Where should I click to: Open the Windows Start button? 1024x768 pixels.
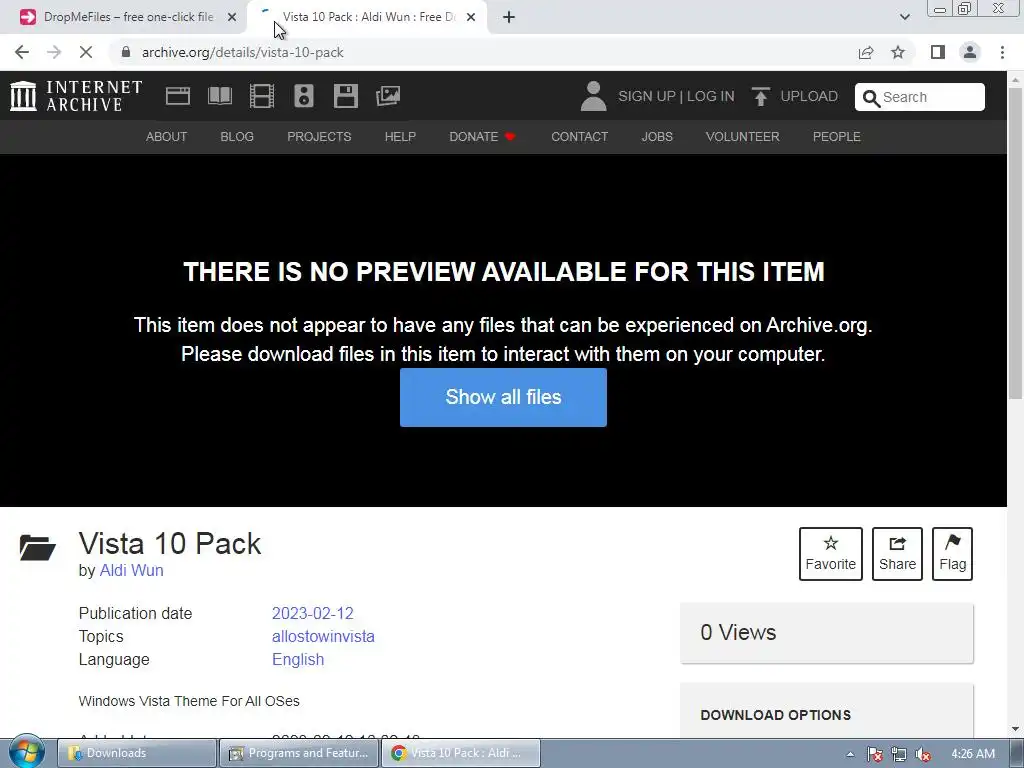tap(26, 752)
